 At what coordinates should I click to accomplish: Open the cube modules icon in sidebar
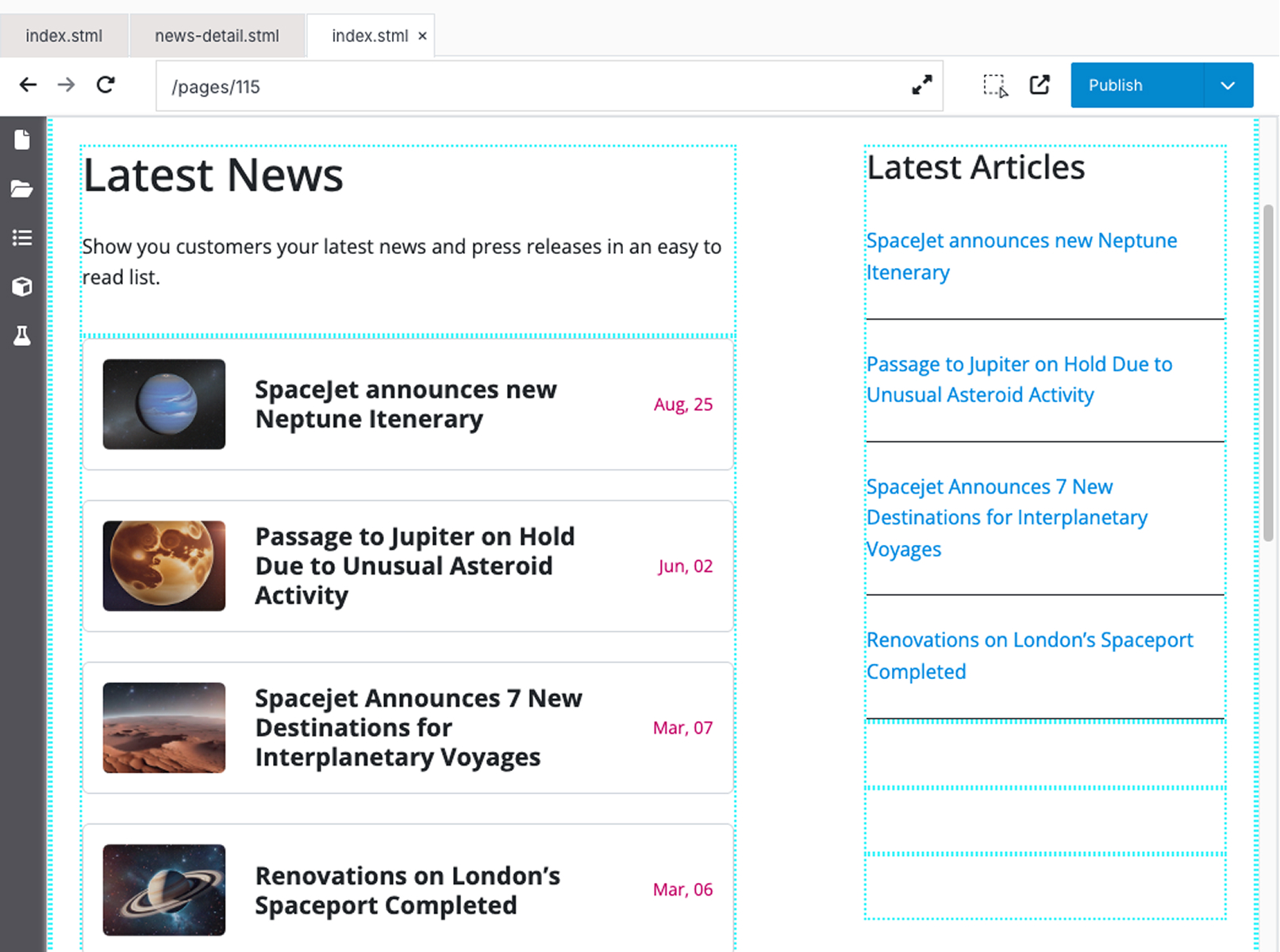[x=22, y=286]
